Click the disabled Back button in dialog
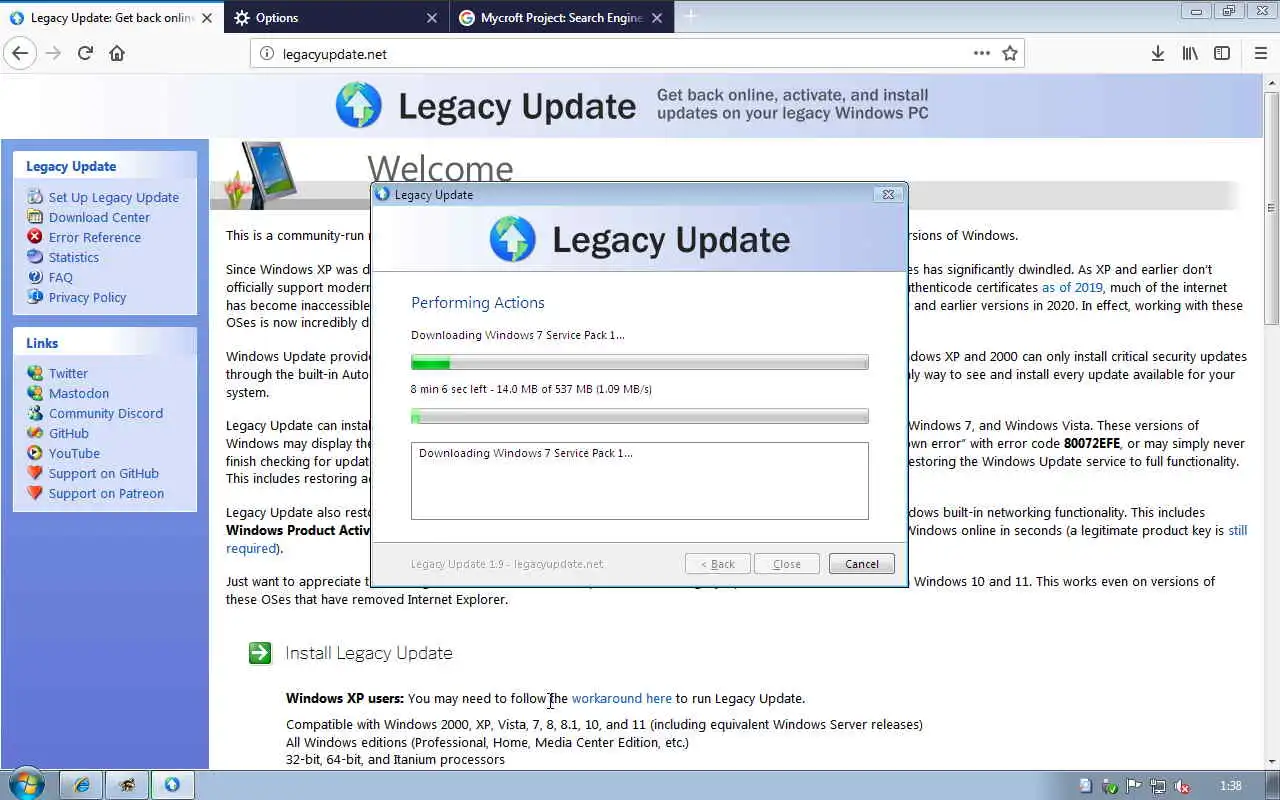The image size is (1280, 800). 718,564
